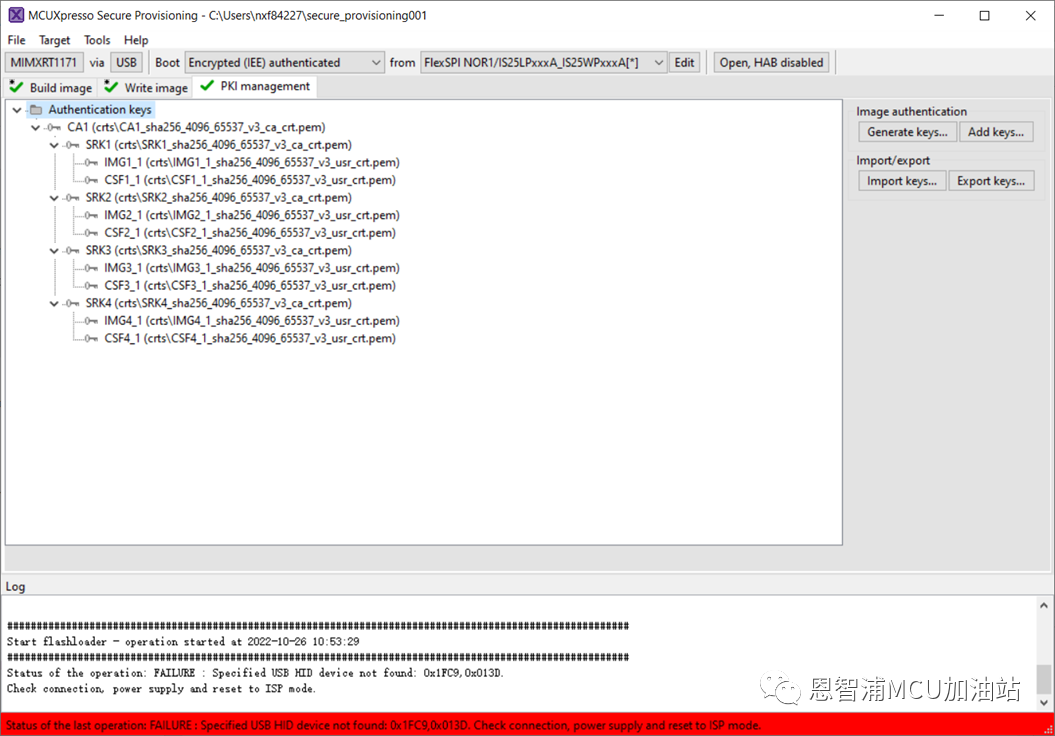Click the key icon next to IMG2_1

pyautogui.click(x=92, y=215)
